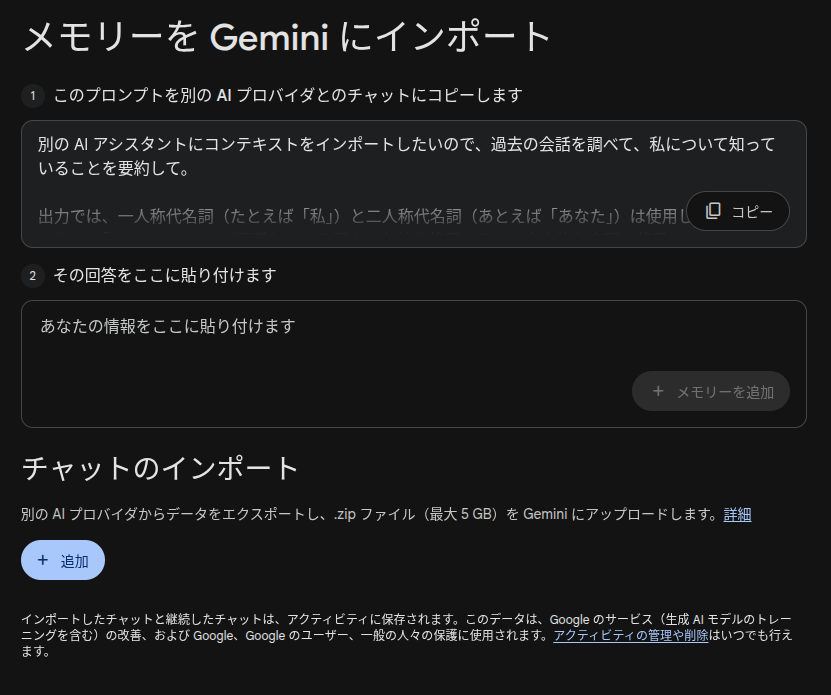This screenshot has width=831, height=695.
Task: Click the copy icon inside the コピー button
Action: [714, 211]
